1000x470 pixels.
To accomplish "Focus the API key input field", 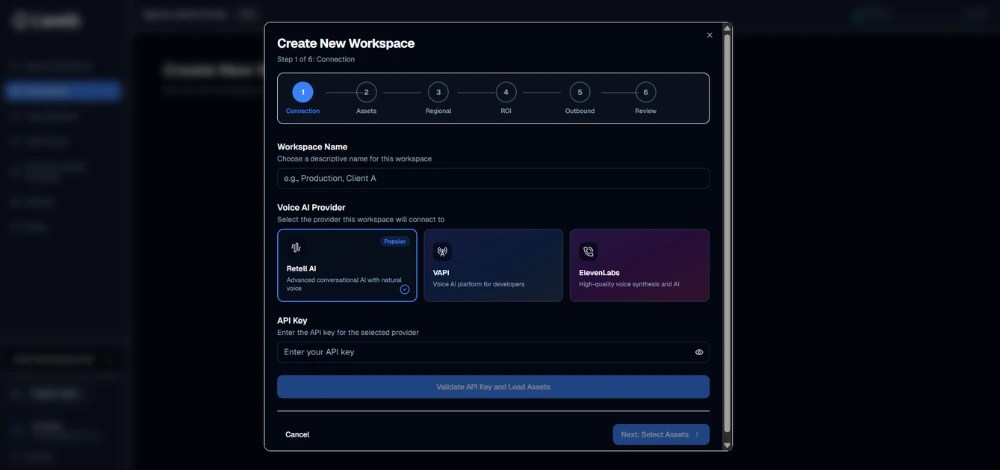I will point(493,352).
